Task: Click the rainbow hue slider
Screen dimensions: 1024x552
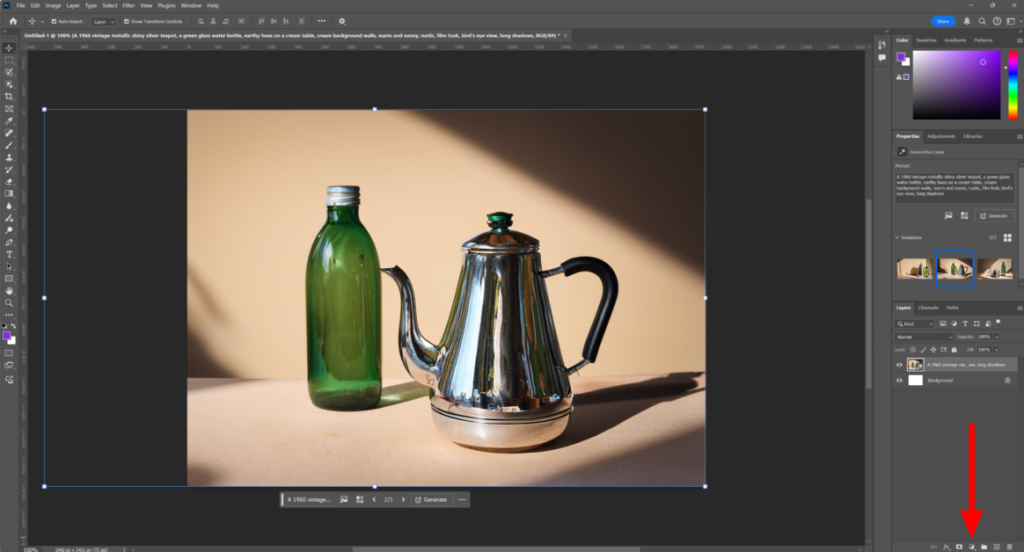Action: click(x=1013, y=85)
